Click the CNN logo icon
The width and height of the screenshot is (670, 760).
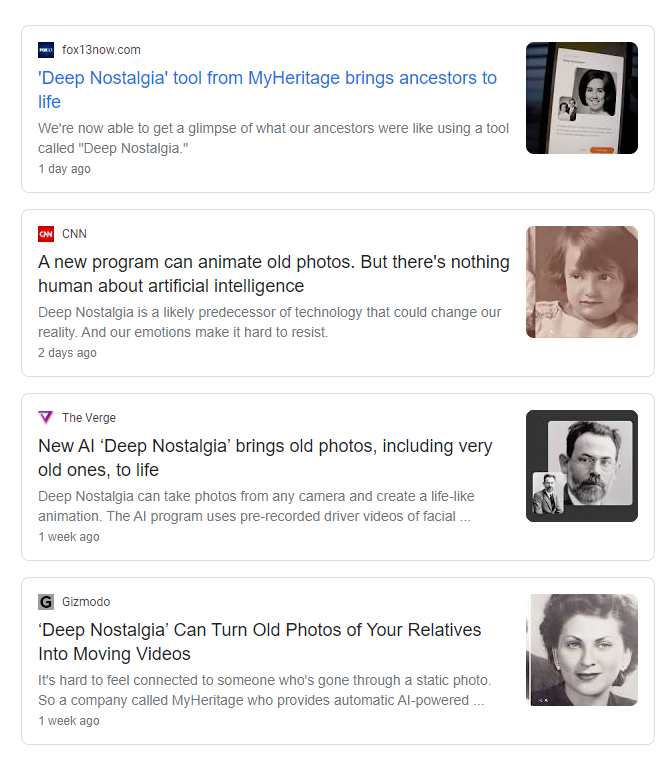pos(46,234)
